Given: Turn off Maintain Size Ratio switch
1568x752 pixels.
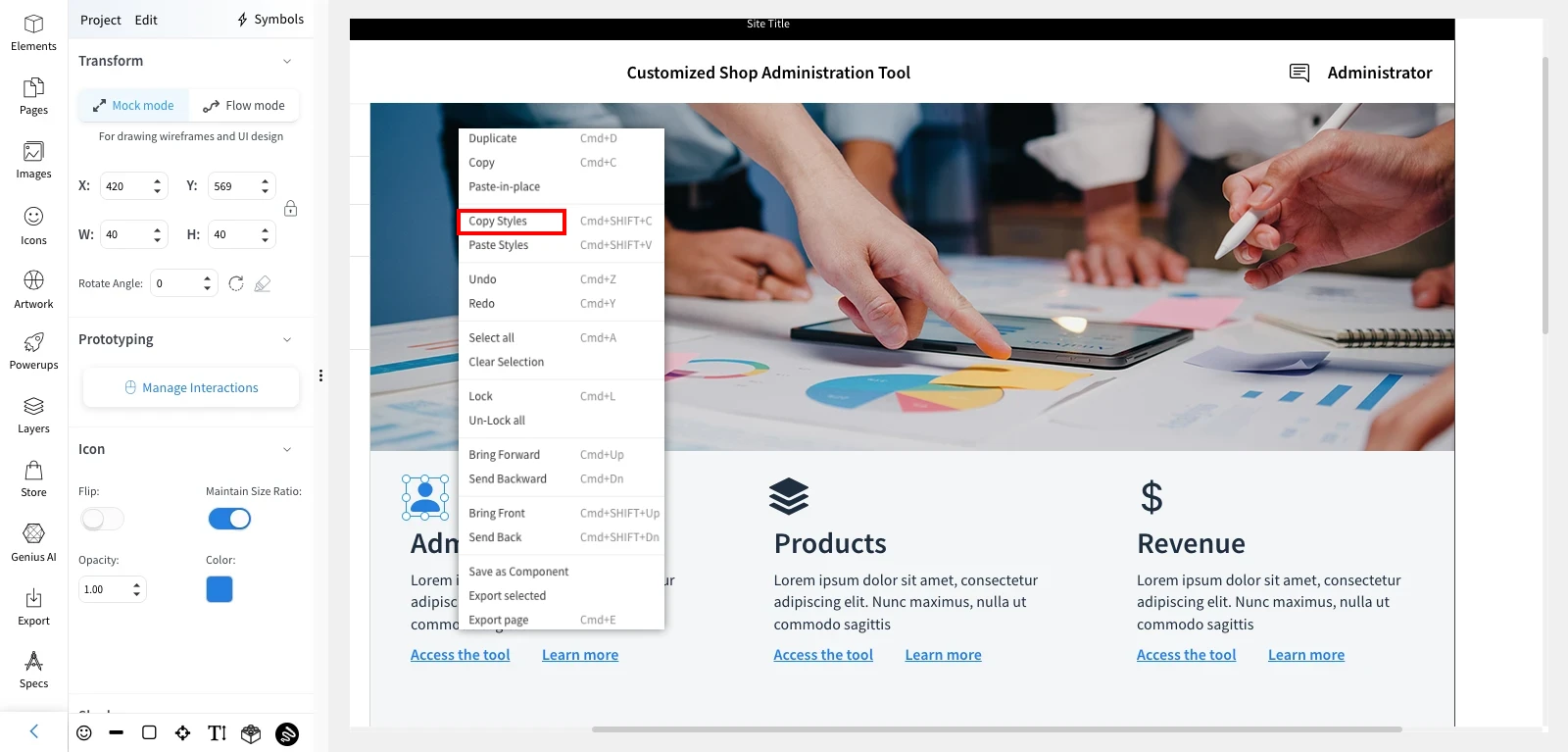Looking at the screenshot, I should [x=229, y=519].
